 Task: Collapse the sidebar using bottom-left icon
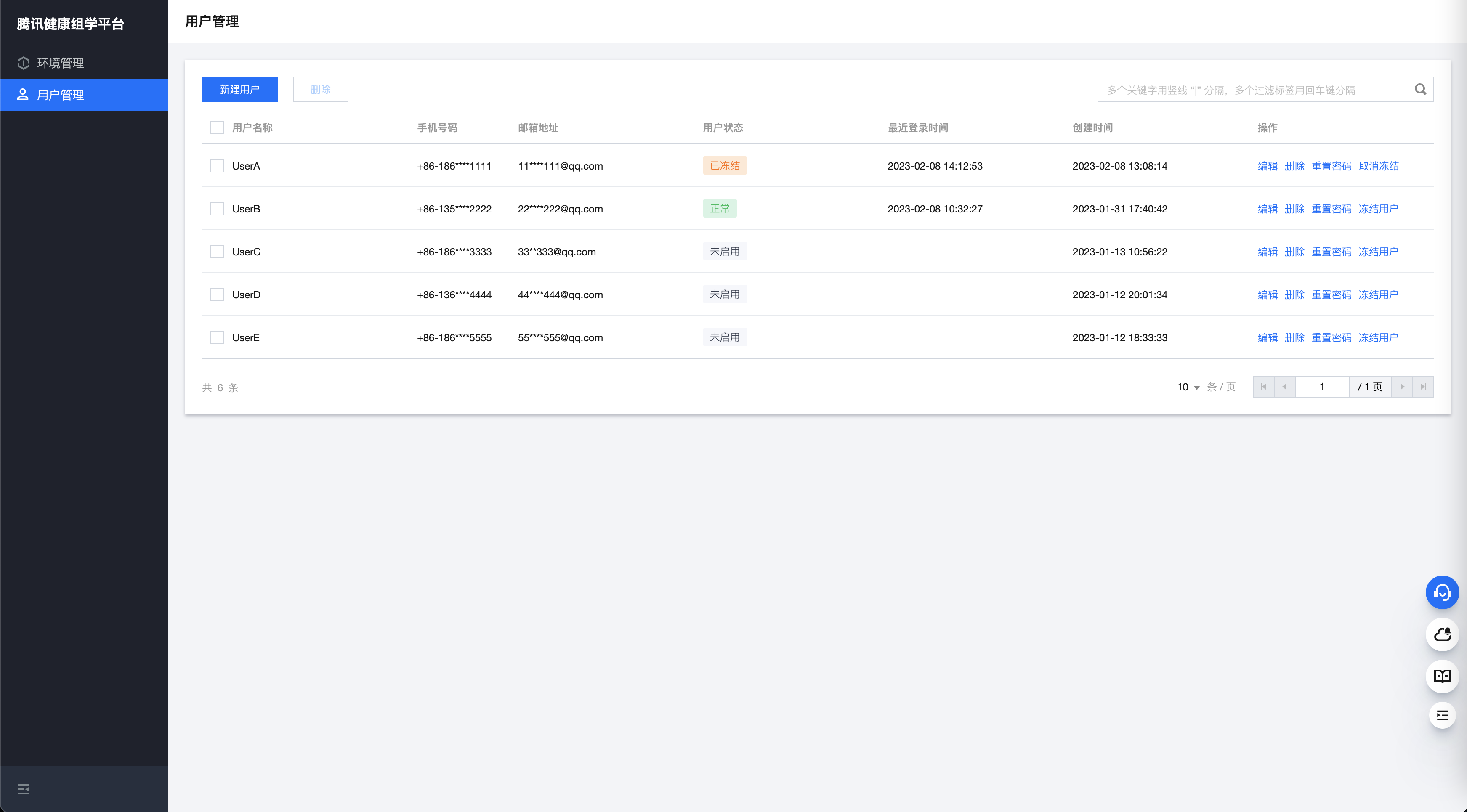(x=23, y=789)
